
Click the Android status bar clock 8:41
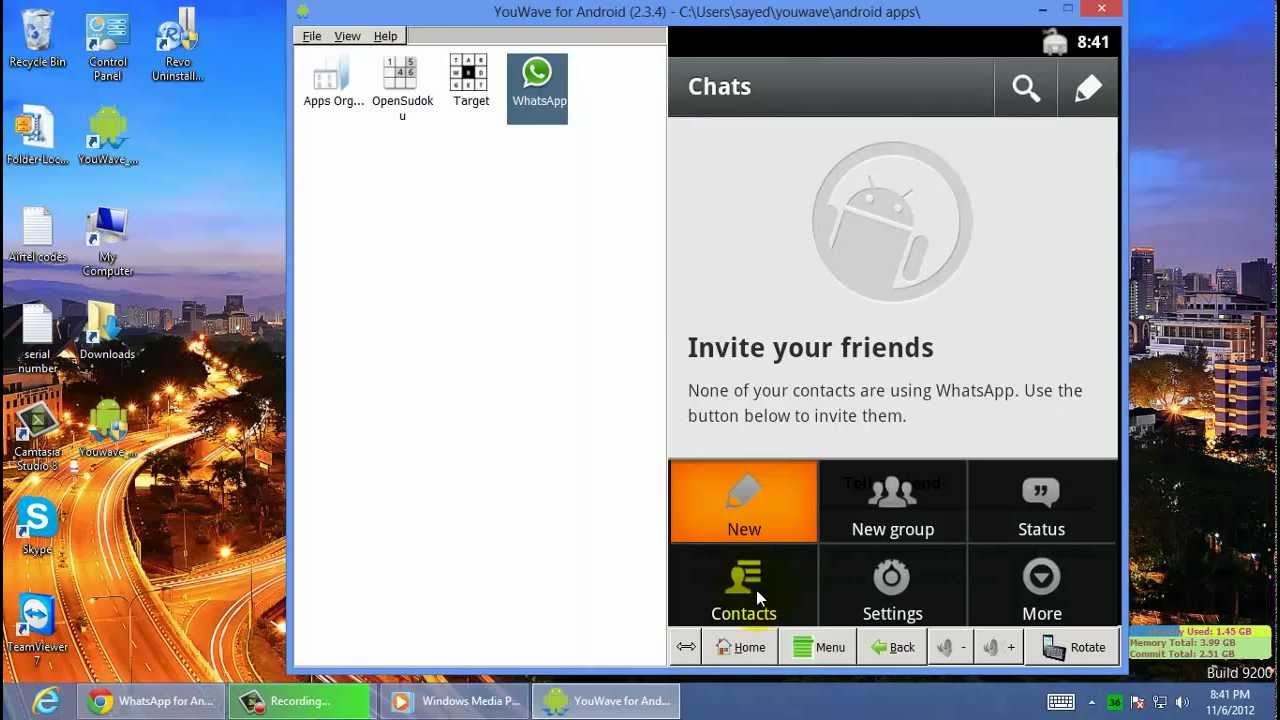[1093, 42]
